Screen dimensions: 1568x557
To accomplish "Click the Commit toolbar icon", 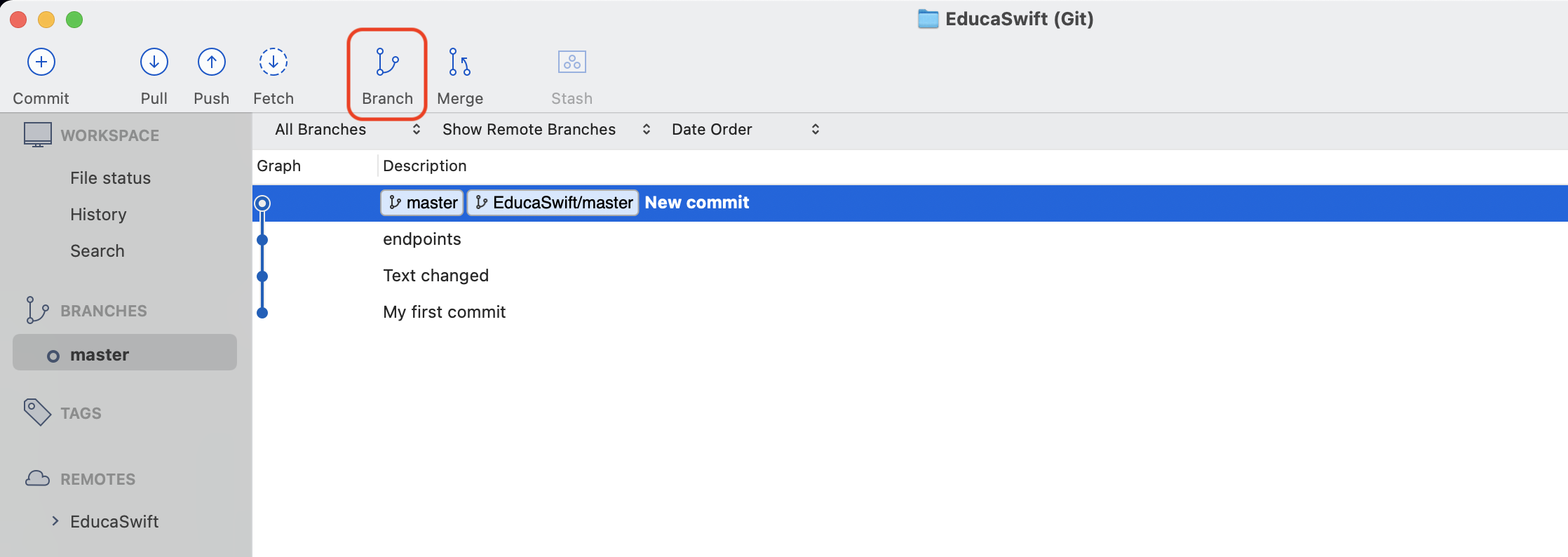I will pyautogui.click(x=41, y=62).
